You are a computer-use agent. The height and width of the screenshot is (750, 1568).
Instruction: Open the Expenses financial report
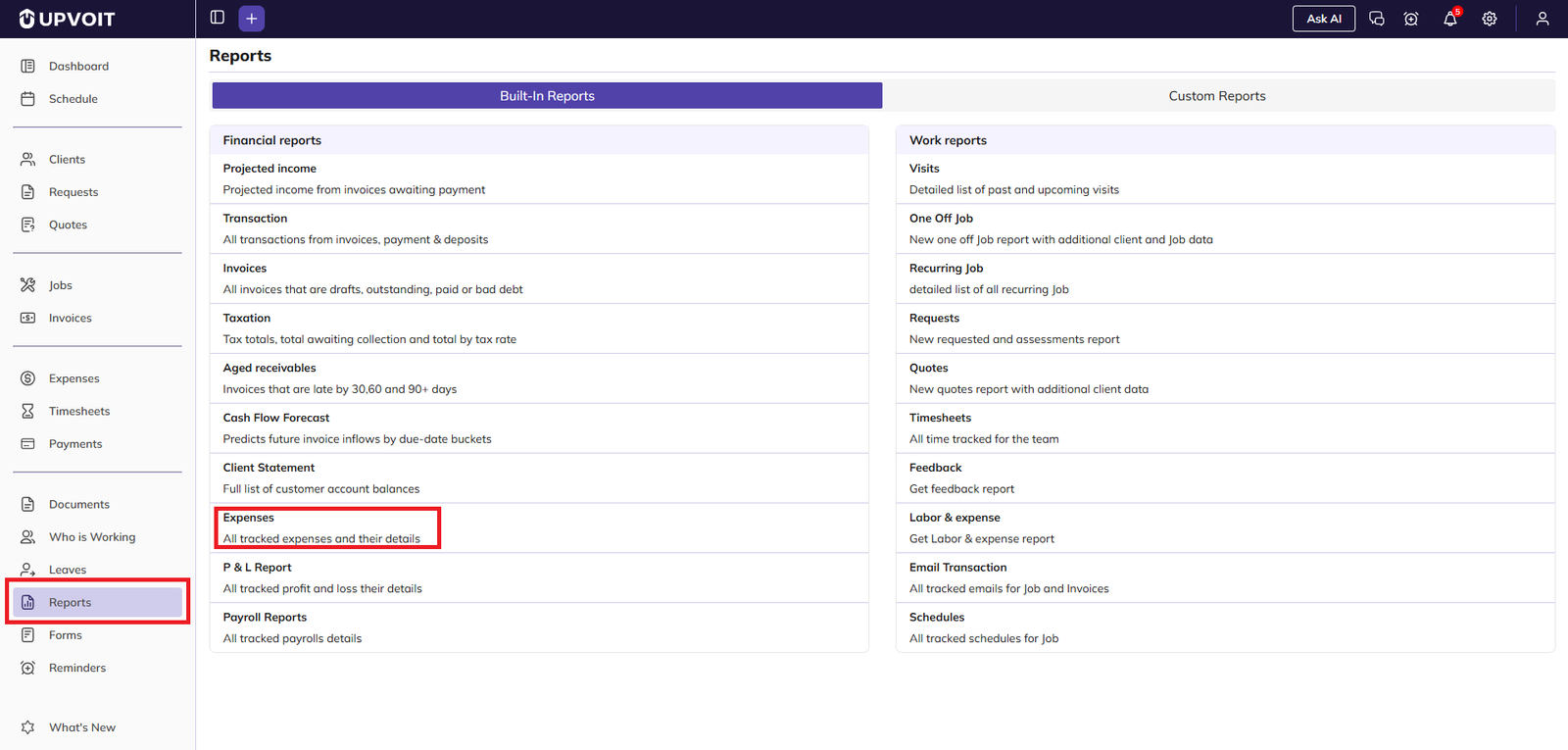[x=249, y=518]
